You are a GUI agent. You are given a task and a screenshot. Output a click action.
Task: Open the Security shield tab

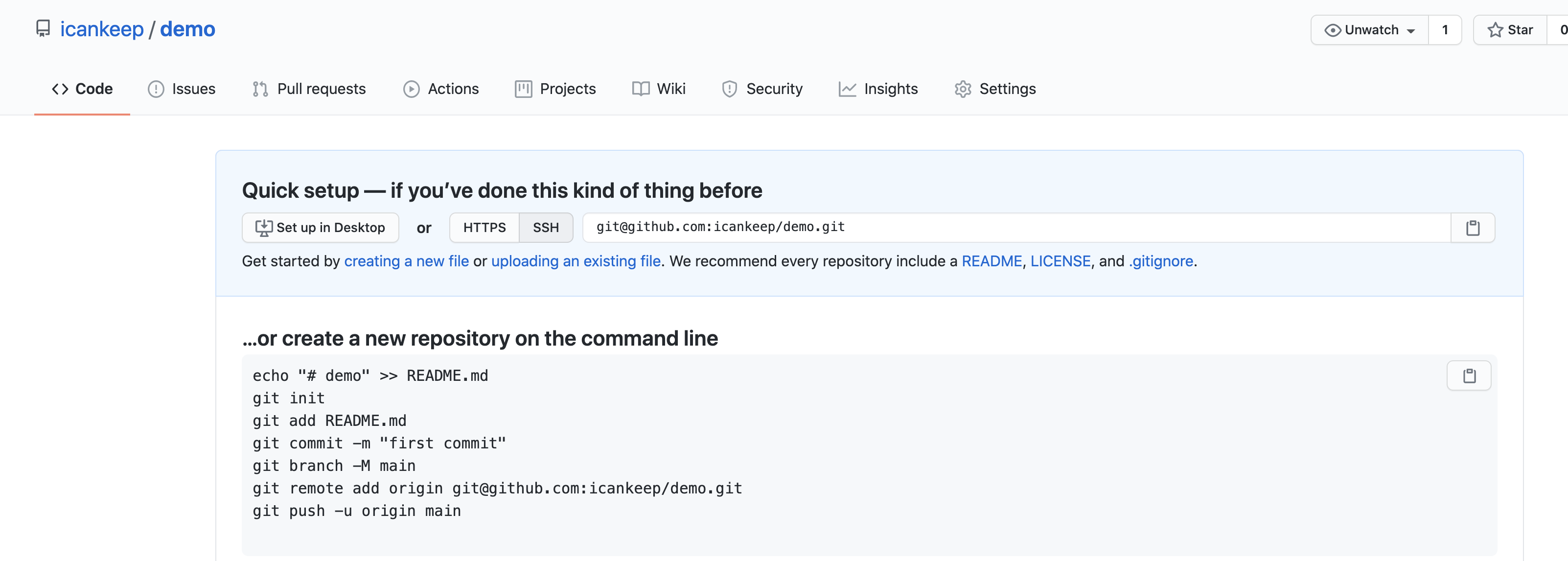coord(762,89)
